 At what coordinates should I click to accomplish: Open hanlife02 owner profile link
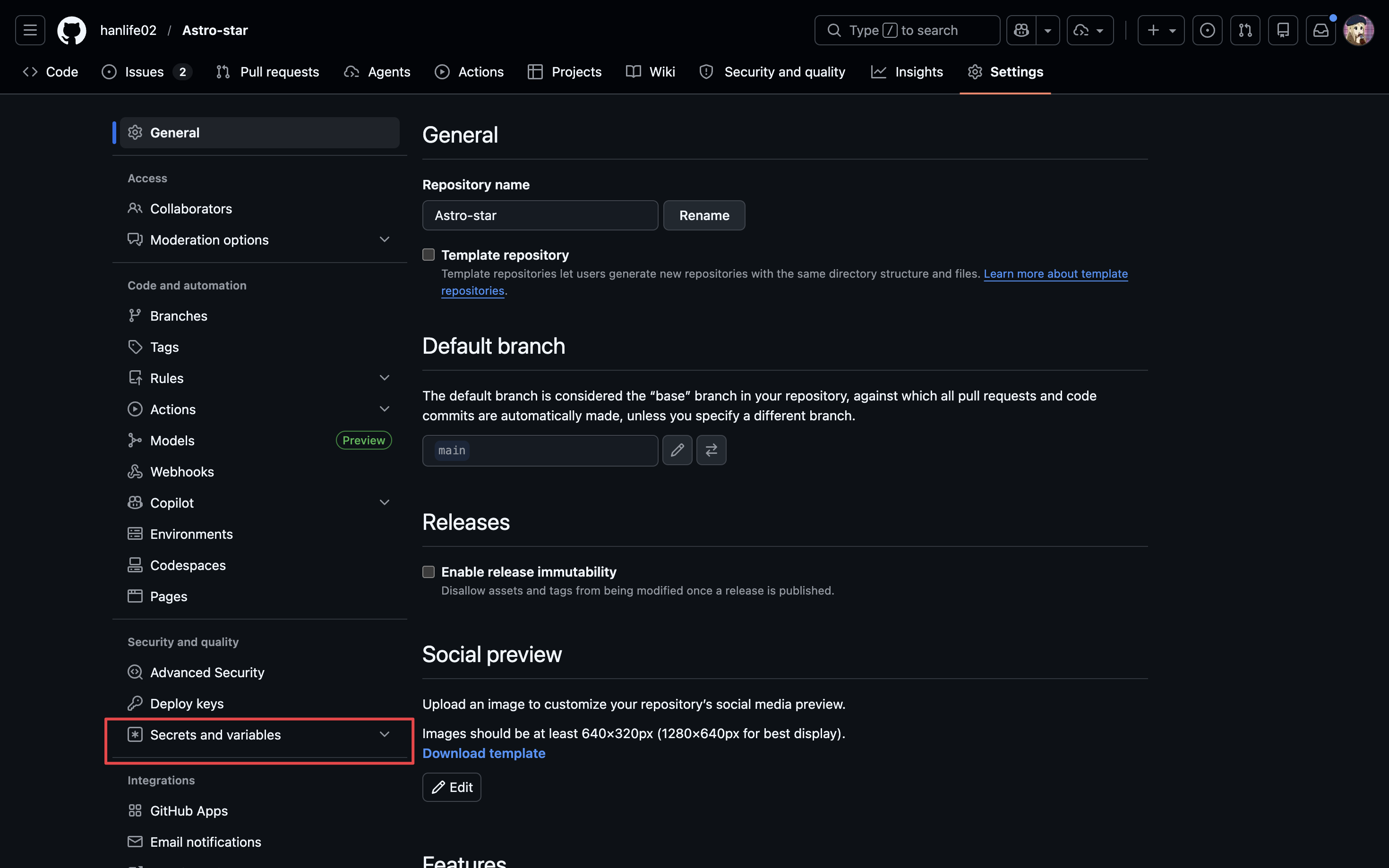click(x=128, y=30)
